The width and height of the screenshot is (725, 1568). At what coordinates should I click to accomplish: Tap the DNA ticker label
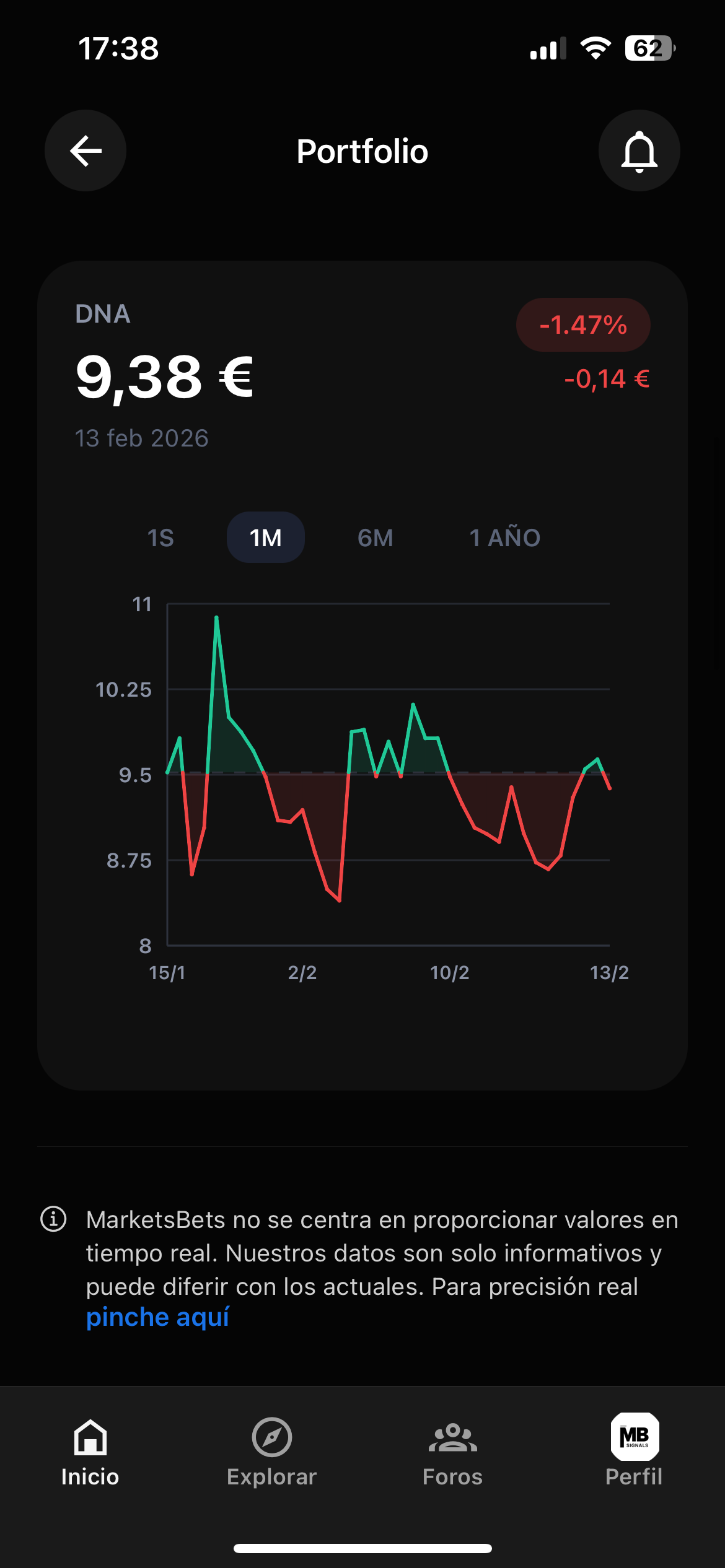pyautogui.click(x=103, y=314)
